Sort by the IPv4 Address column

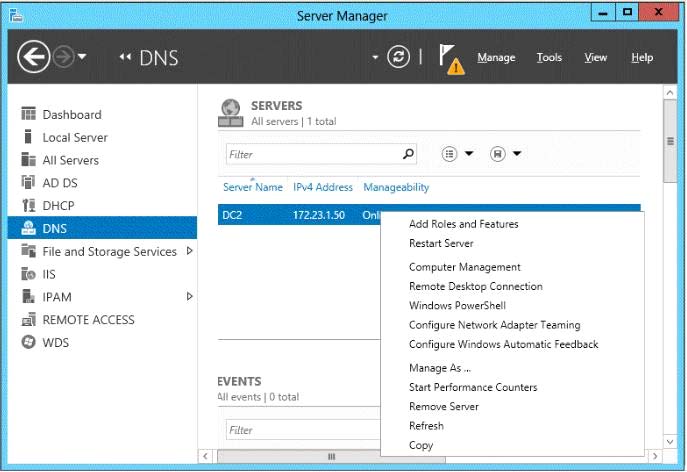[x=322, y=188]
